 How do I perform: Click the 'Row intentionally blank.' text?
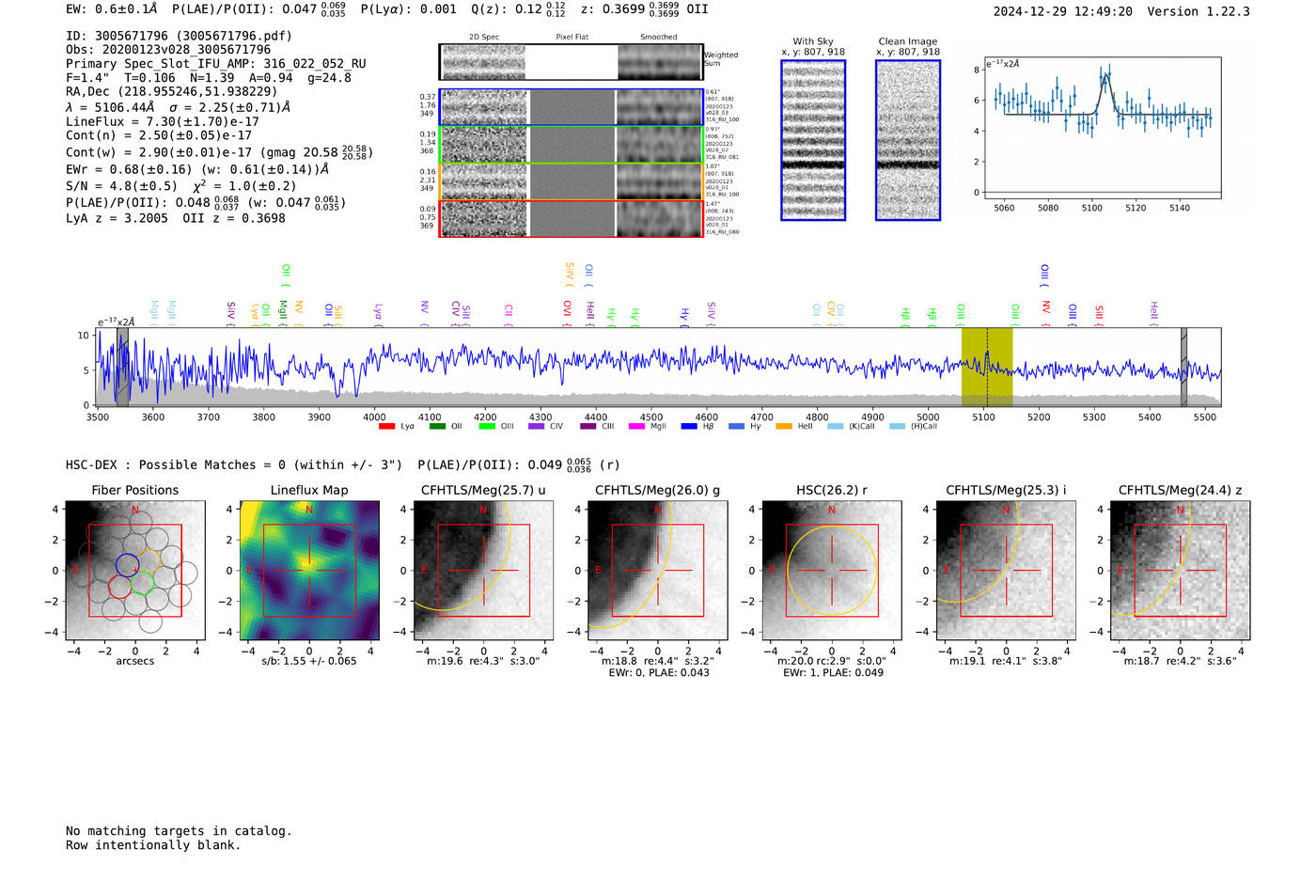pos(153,845)
